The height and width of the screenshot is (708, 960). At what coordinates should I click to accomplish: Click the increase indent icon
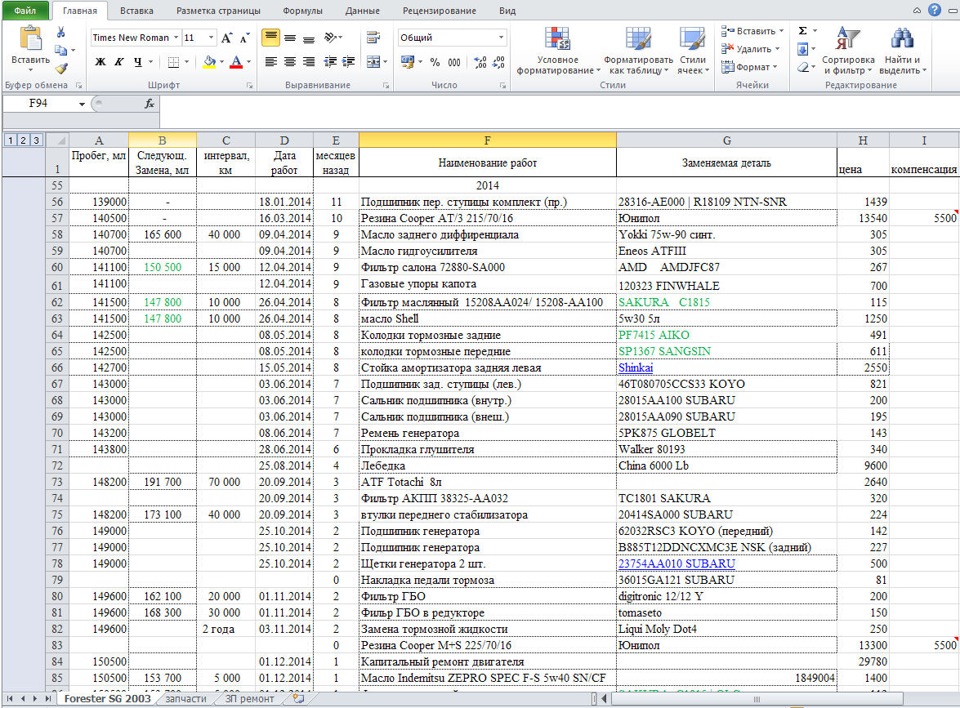(x=349, y=62)
